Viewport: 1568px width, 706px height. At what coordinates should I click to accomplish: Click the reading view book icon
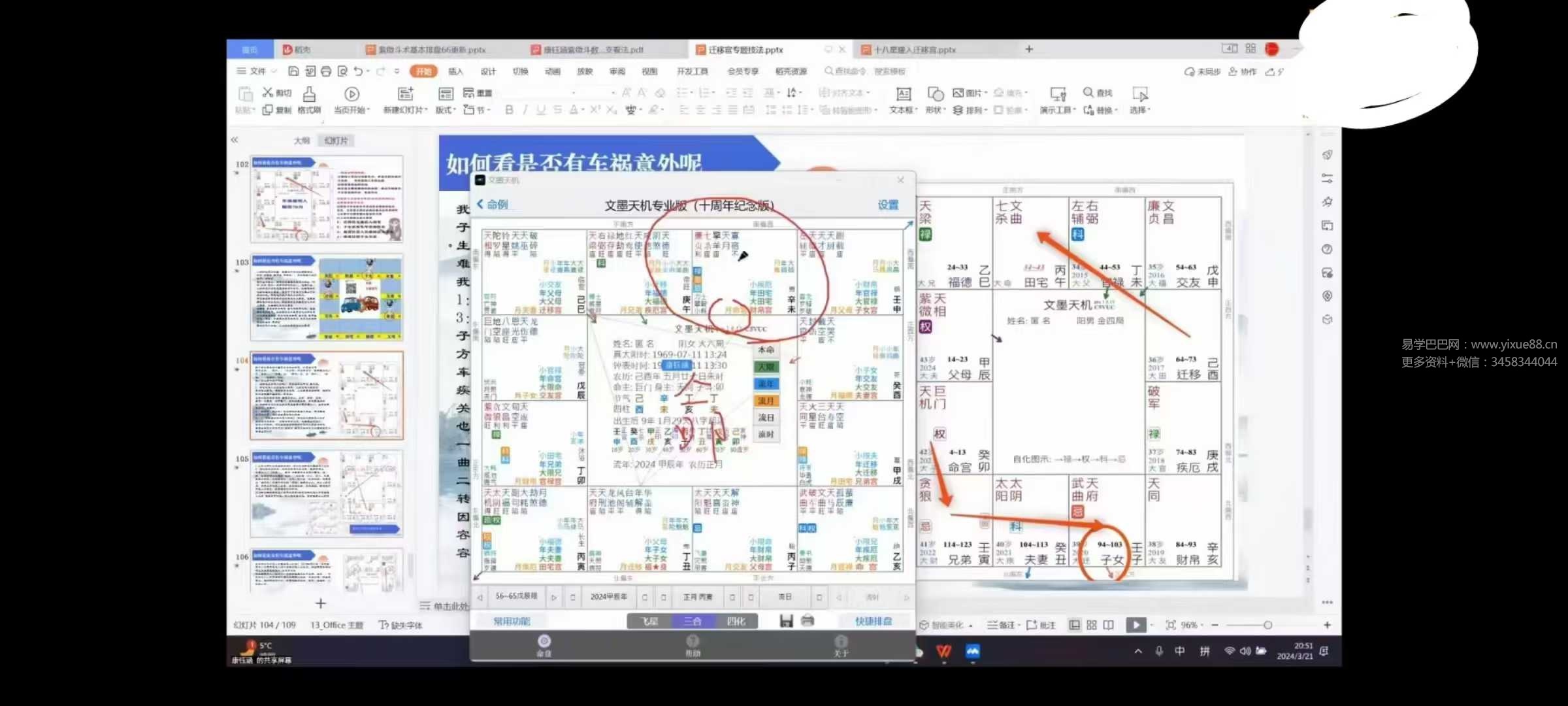click(x=1109, y=625)
